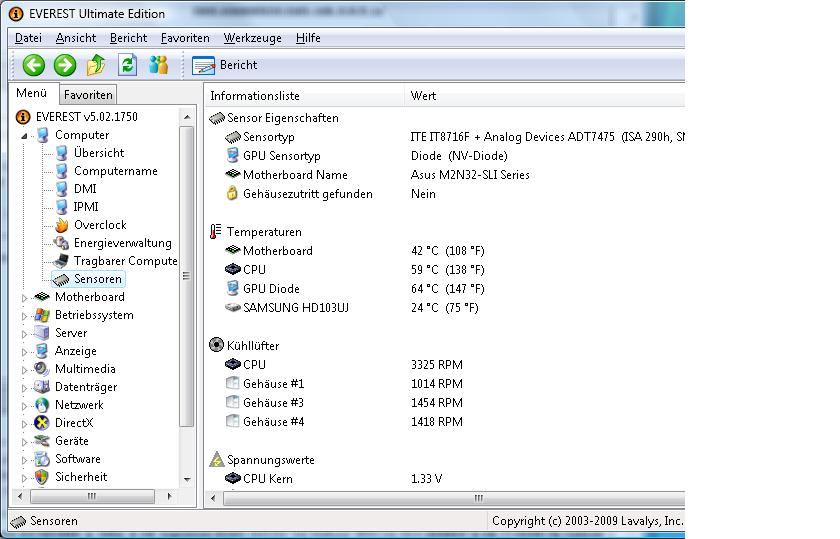This screenshot has width=840, height=539.
Task: Click the Betriebssystem Windows flag icon
Action: pyautogui.click(x=42, y=315)
